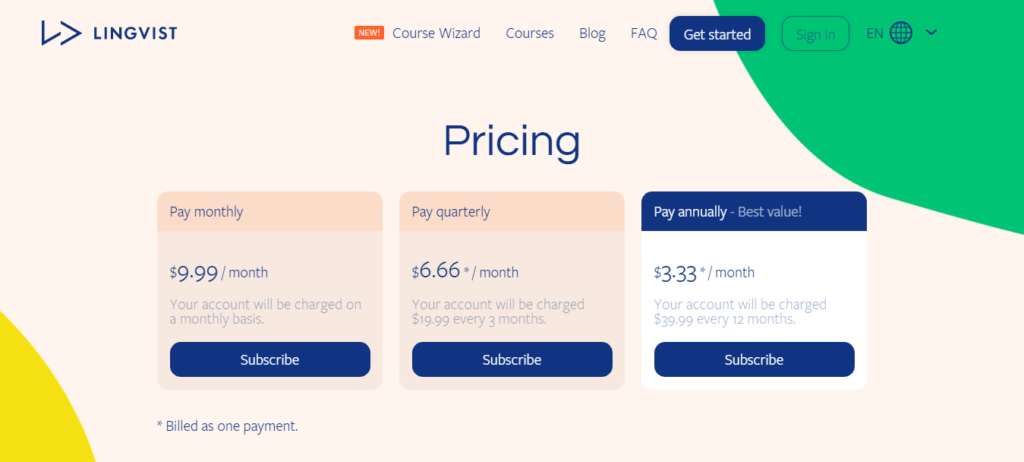The image size is (1024, 462).
Task: Expand the language chevron dropdown
Action: pyautogui.click(x=931, y=33)
